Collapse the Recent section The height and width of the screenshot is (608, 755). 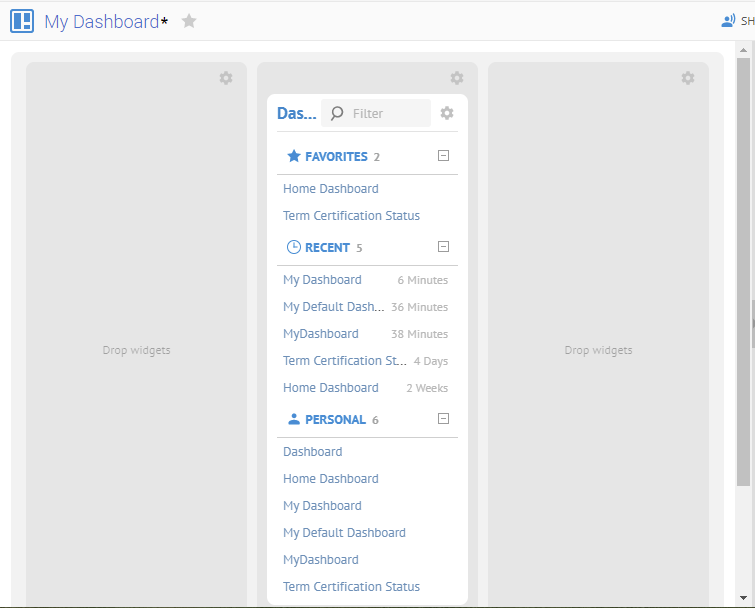click(x=444, y=247)
